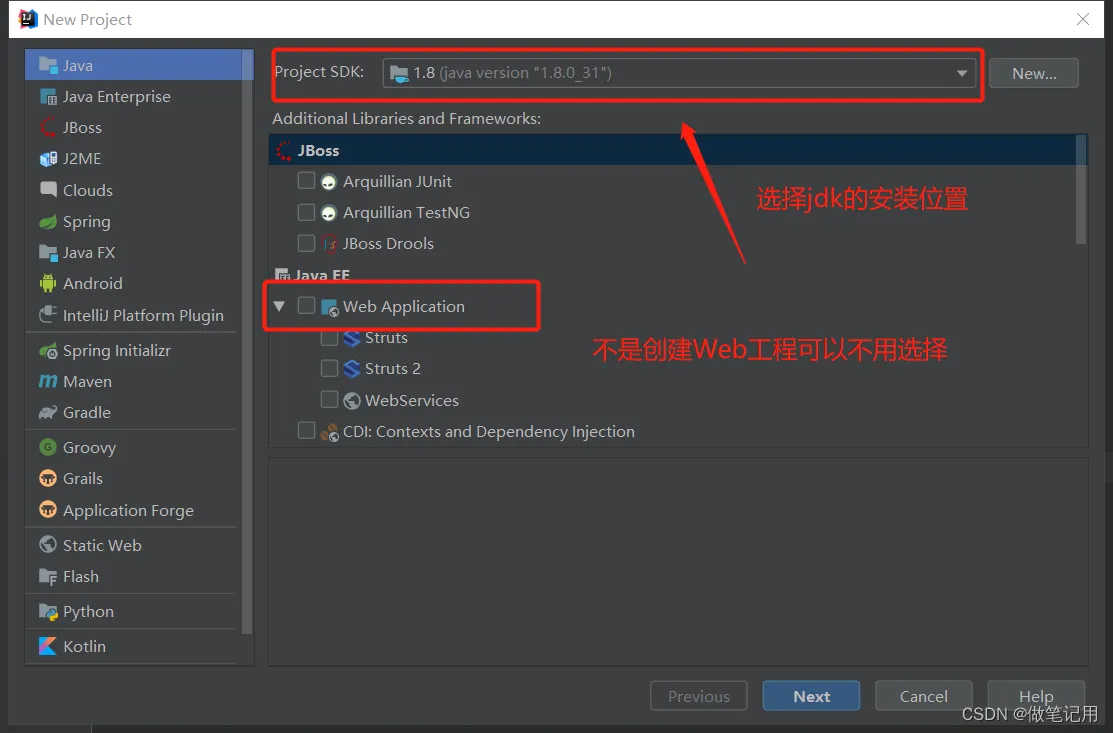
Task: Pick the Kotlin icon
Action: click(x=48, y=646)
